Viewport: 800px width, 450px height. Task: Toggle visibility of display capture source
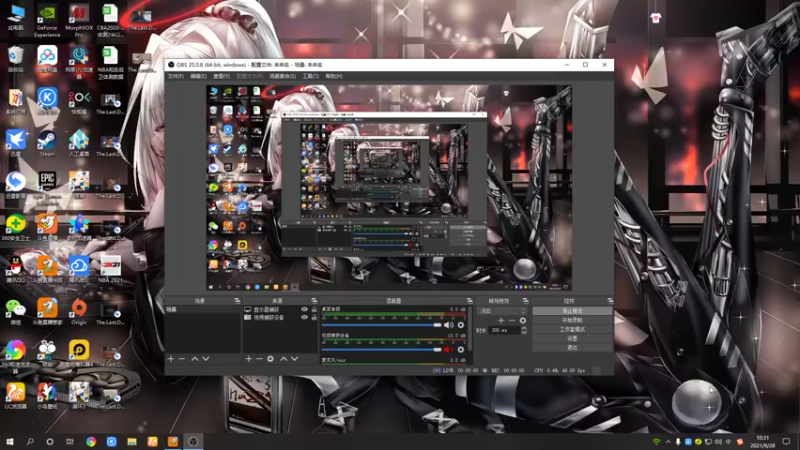(305, 310)
